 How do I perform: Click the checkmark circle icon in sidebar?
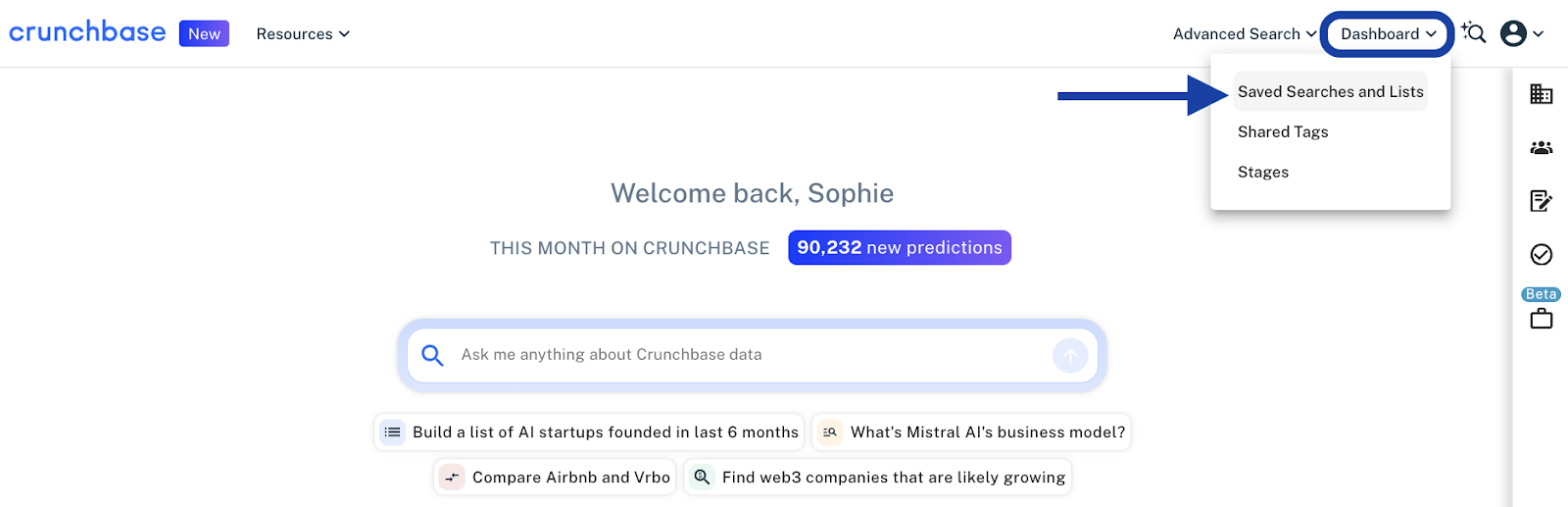pos(1541,255)
